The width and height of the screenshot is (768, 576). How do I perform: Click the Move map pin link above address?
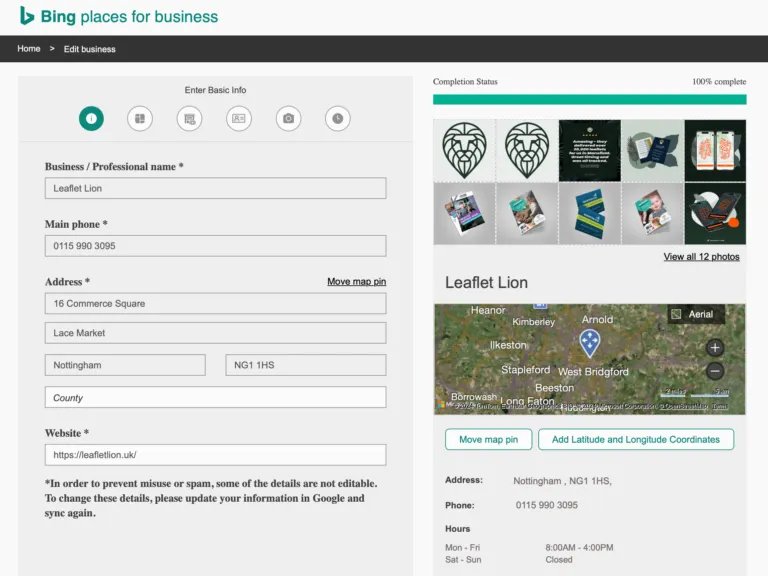tap(356, 282)
